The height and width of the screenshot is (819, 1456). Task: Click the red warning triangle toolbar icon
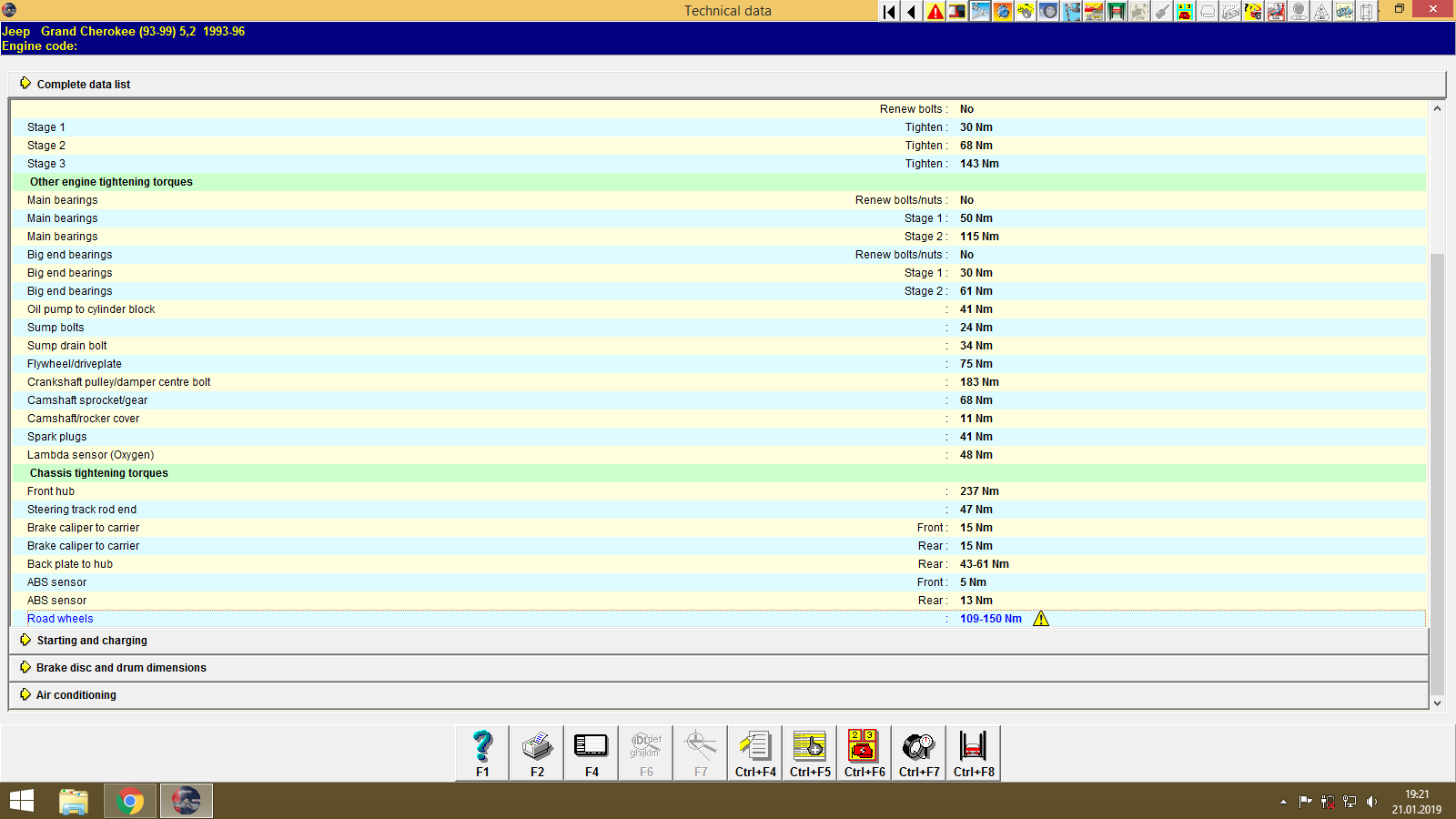click(x=934, y=12)
